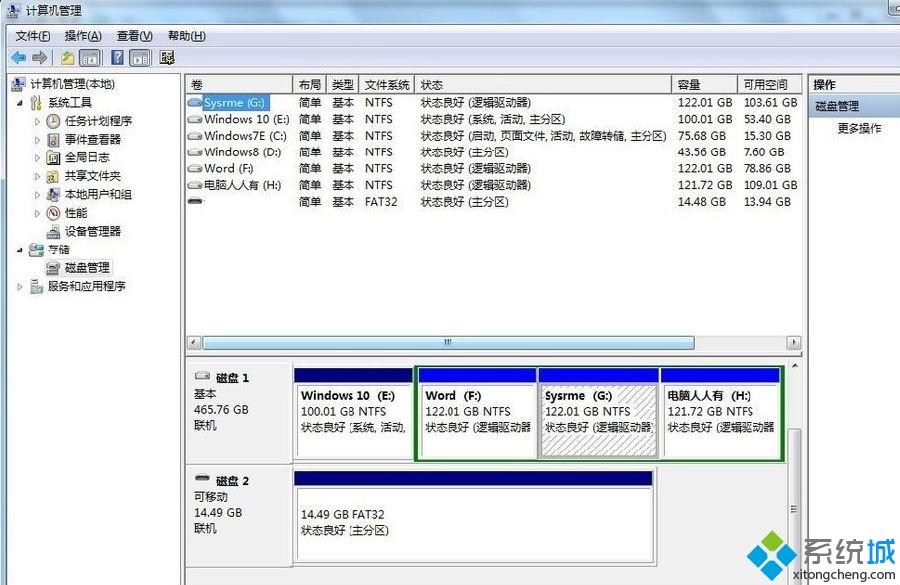Click the Performance icon in tree
This screenshot has width=900, height=585.
click(x=53, y=213)
